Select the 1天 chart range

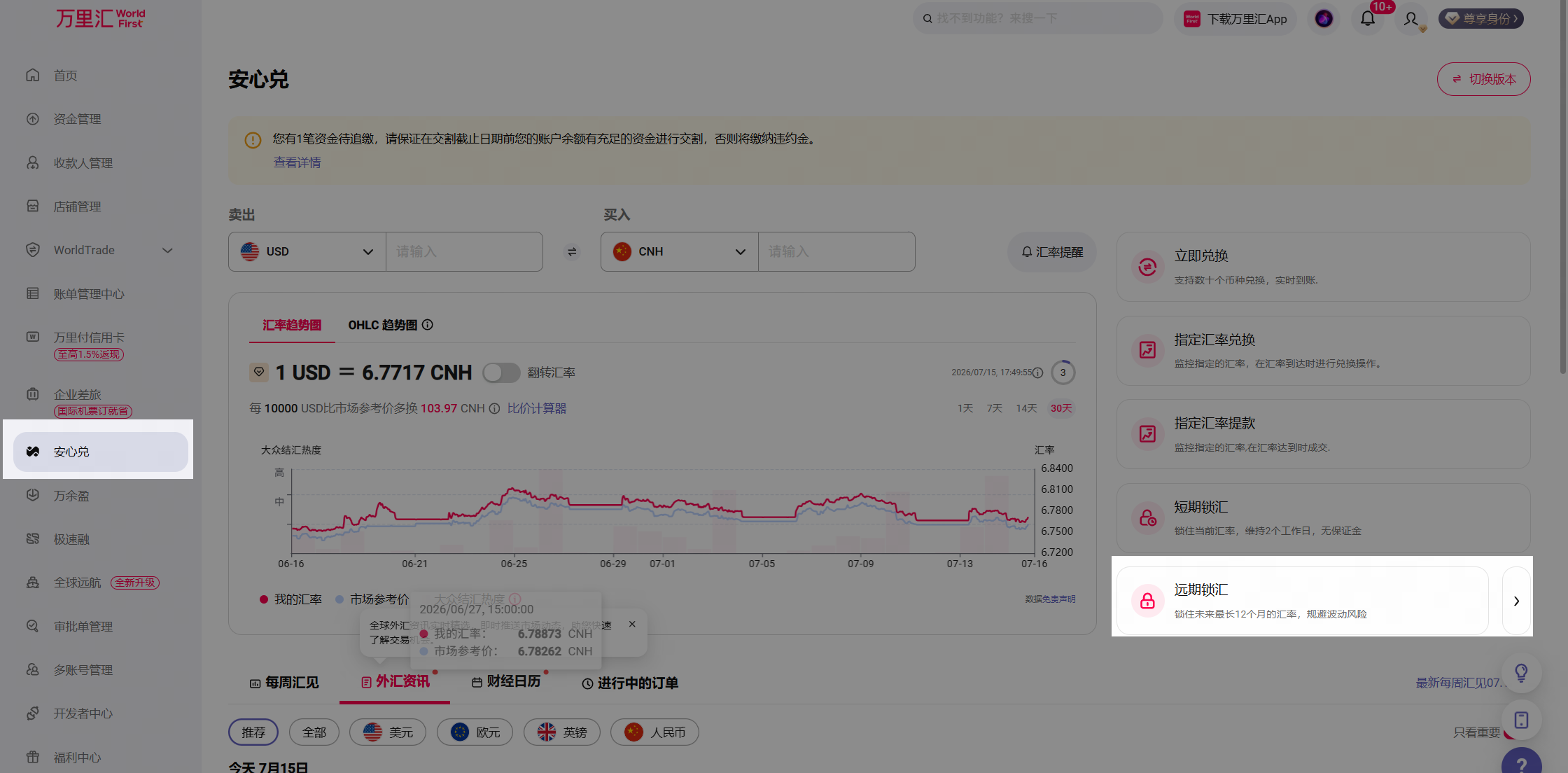click(965, 408)
